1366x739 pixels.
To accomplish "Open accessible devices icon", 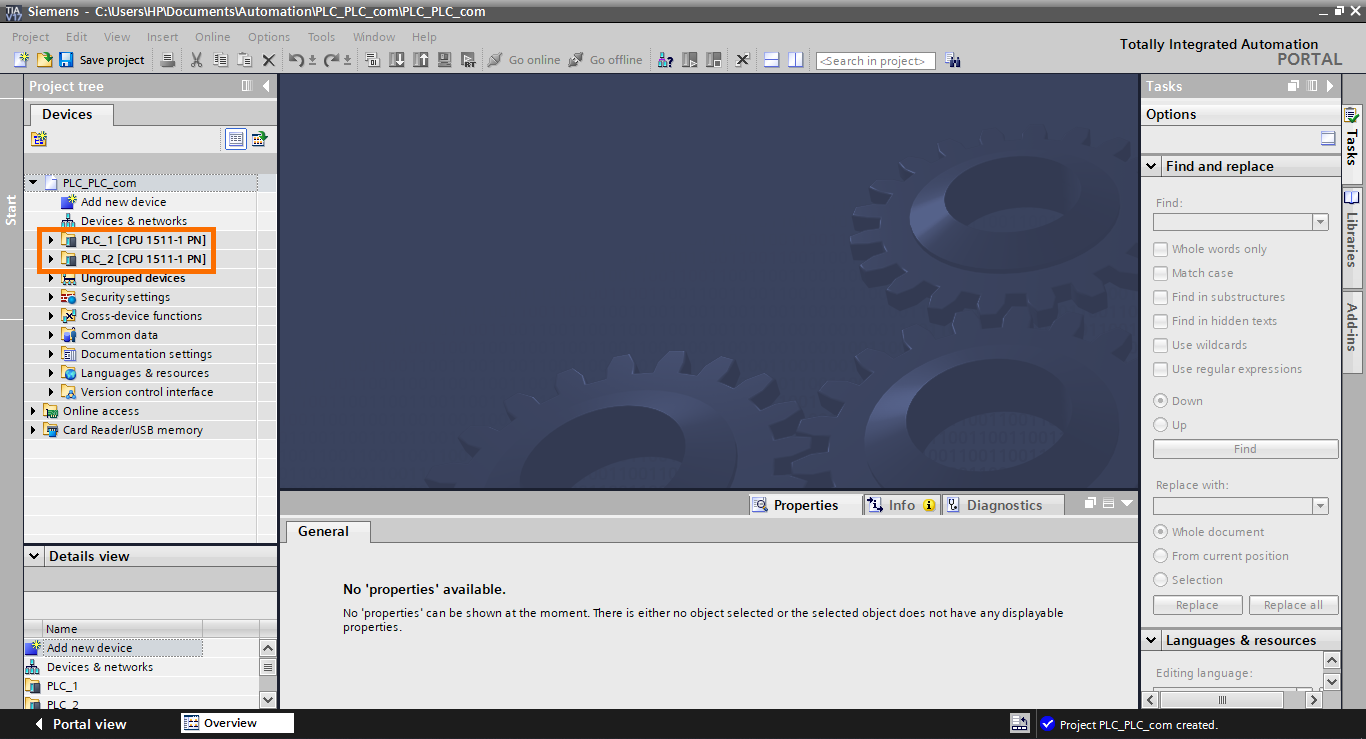I will [x=665, y=60].
